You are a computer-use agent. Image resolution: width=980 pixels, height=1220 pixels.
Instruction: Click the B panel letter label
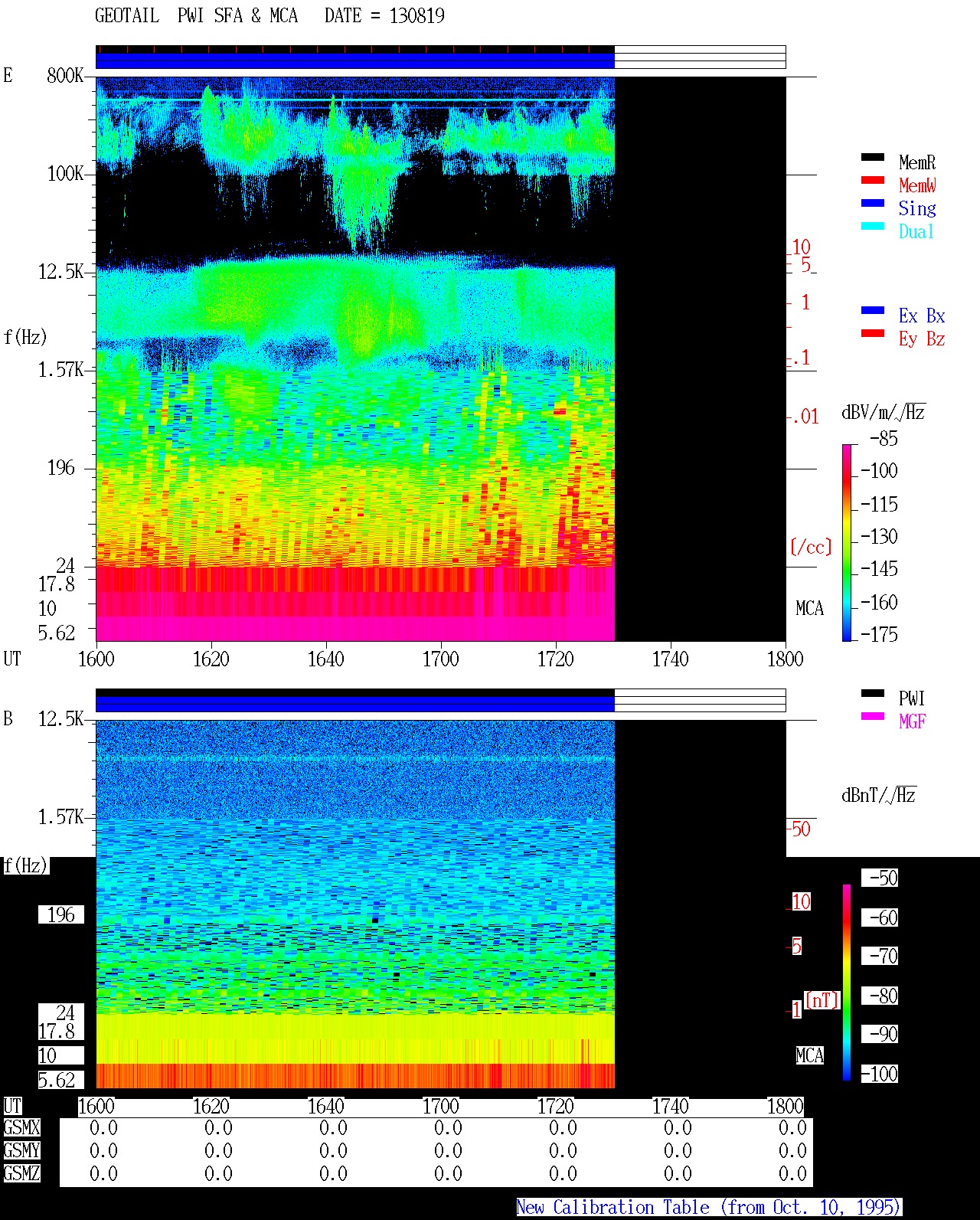click(x=8, y=719)
